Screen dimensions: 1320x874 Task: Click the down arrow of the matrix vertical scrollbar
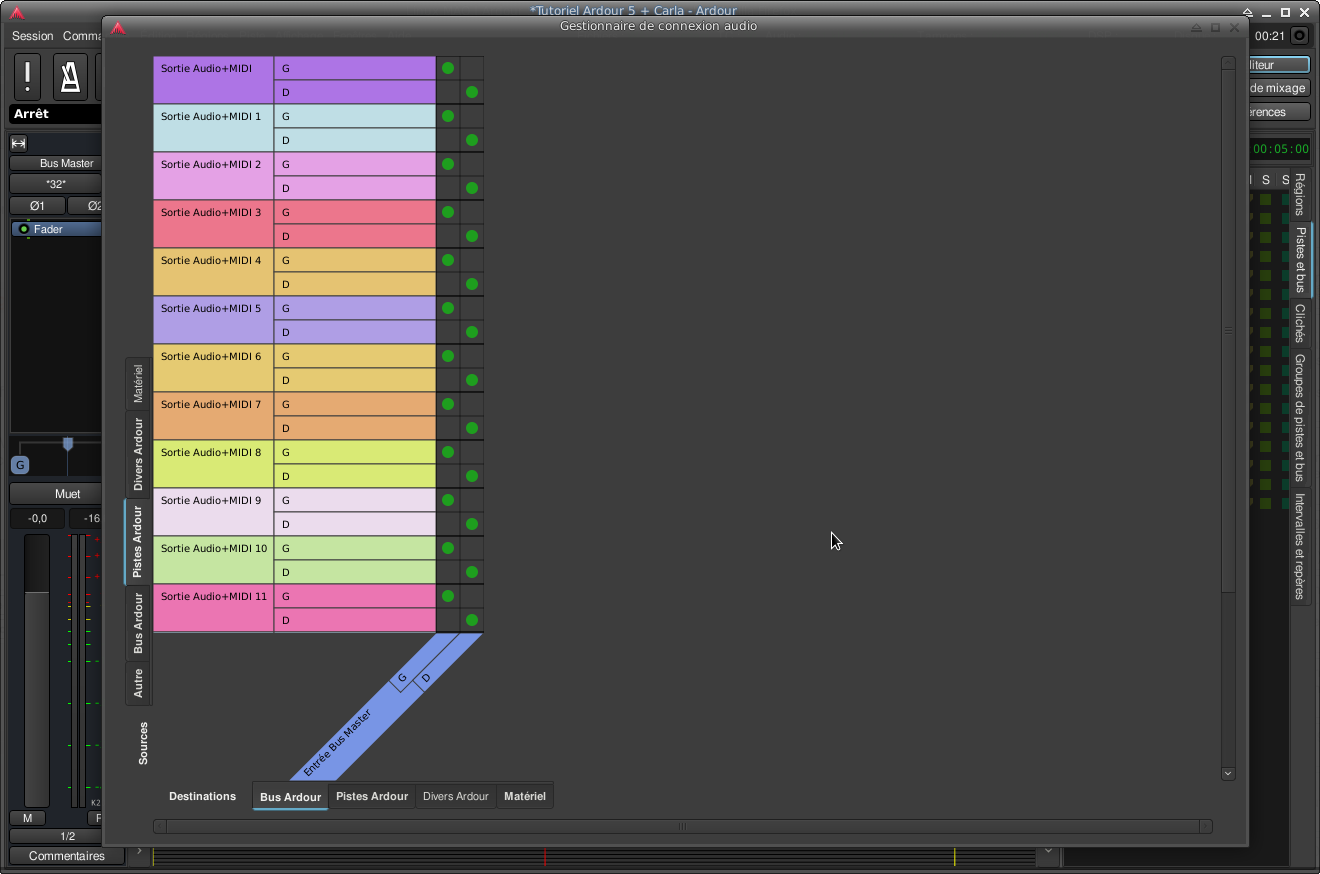[x=1228, y=773]
